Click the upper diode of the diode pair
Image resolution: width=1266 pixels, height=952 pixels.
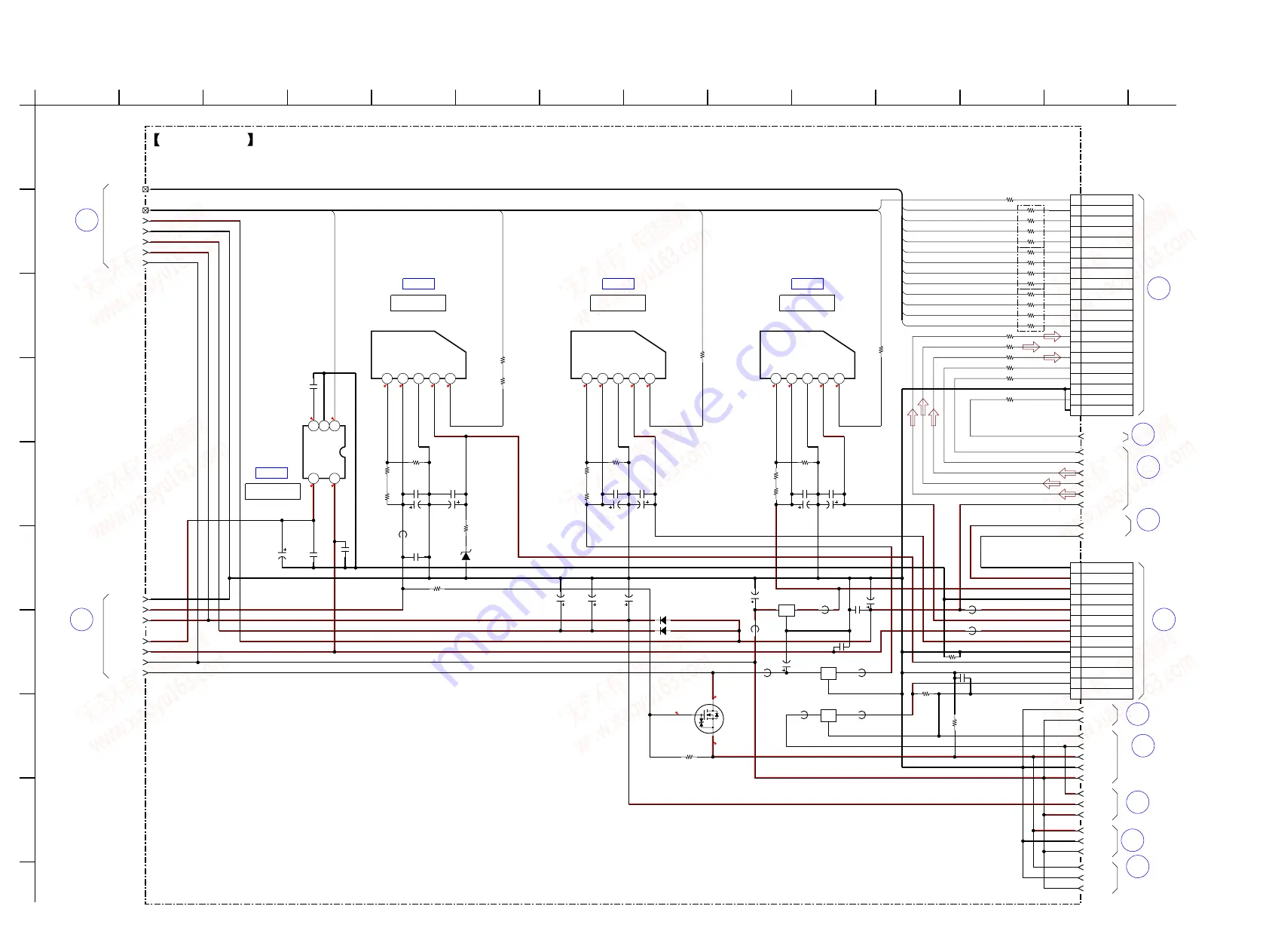point(663,620)
